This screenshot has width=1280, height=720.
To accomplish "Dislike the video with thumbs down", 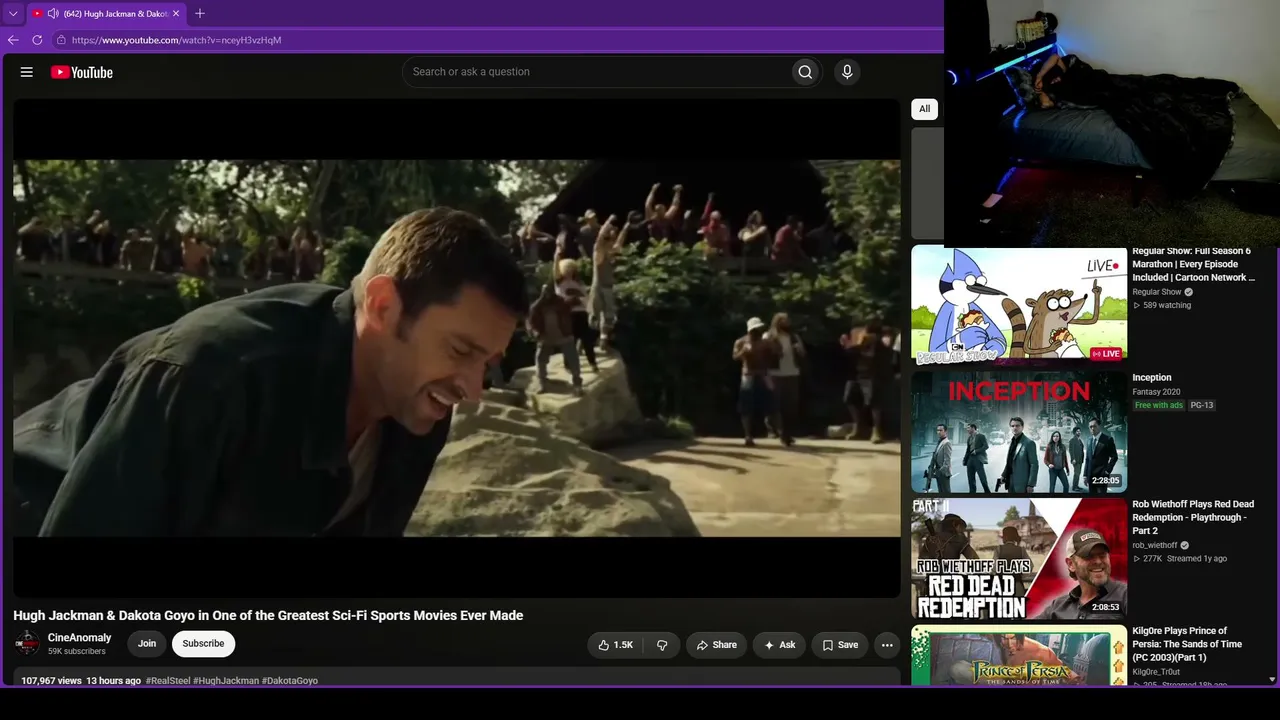I will [662, 645].
